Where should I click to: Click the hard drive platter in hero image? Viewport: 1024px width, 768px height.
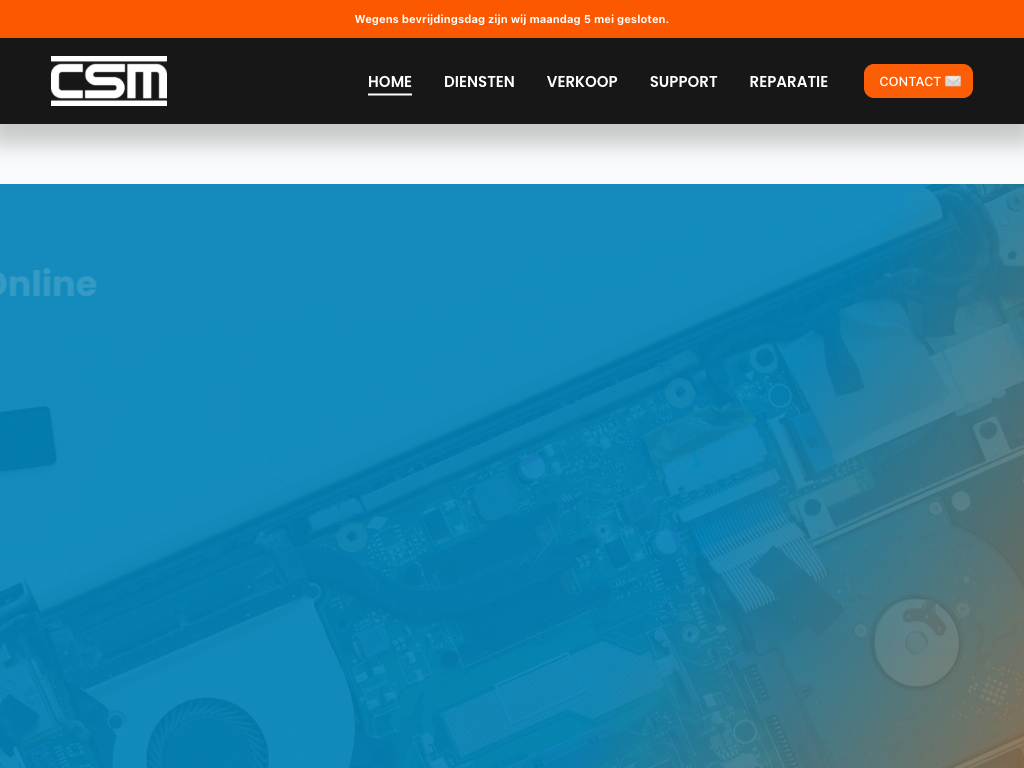click(915, 640)
